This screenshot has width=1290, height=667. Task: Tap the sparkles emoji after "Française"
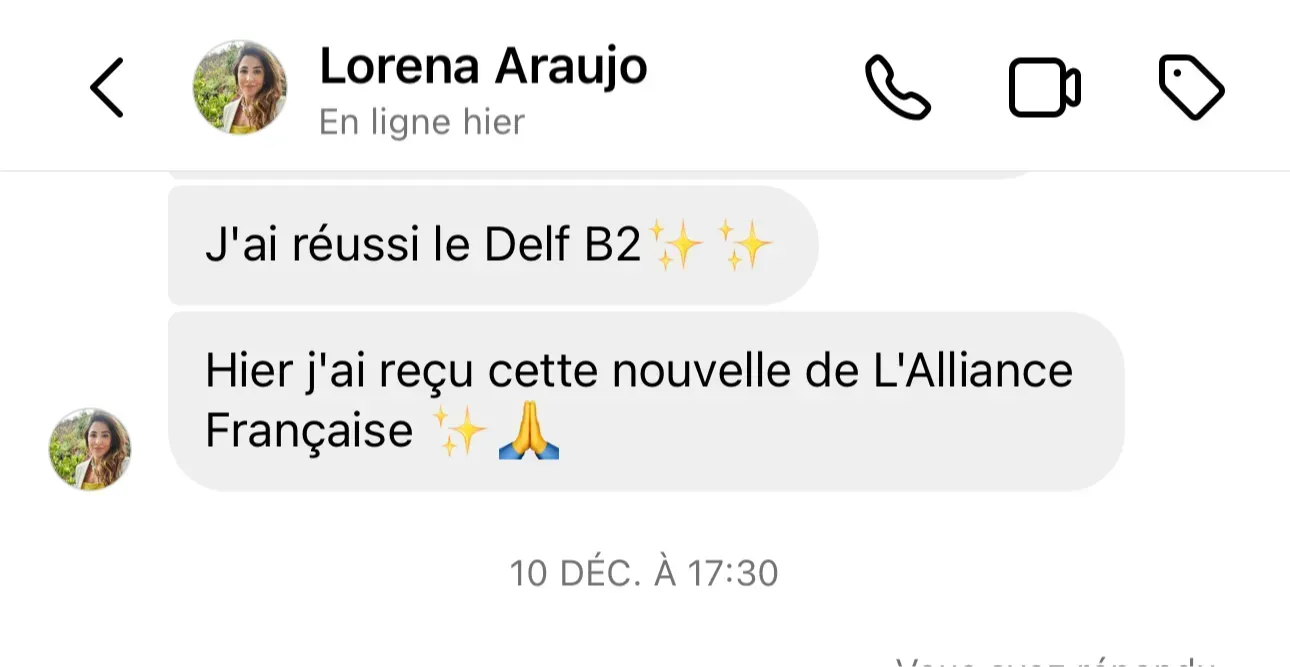pos(461,433)
